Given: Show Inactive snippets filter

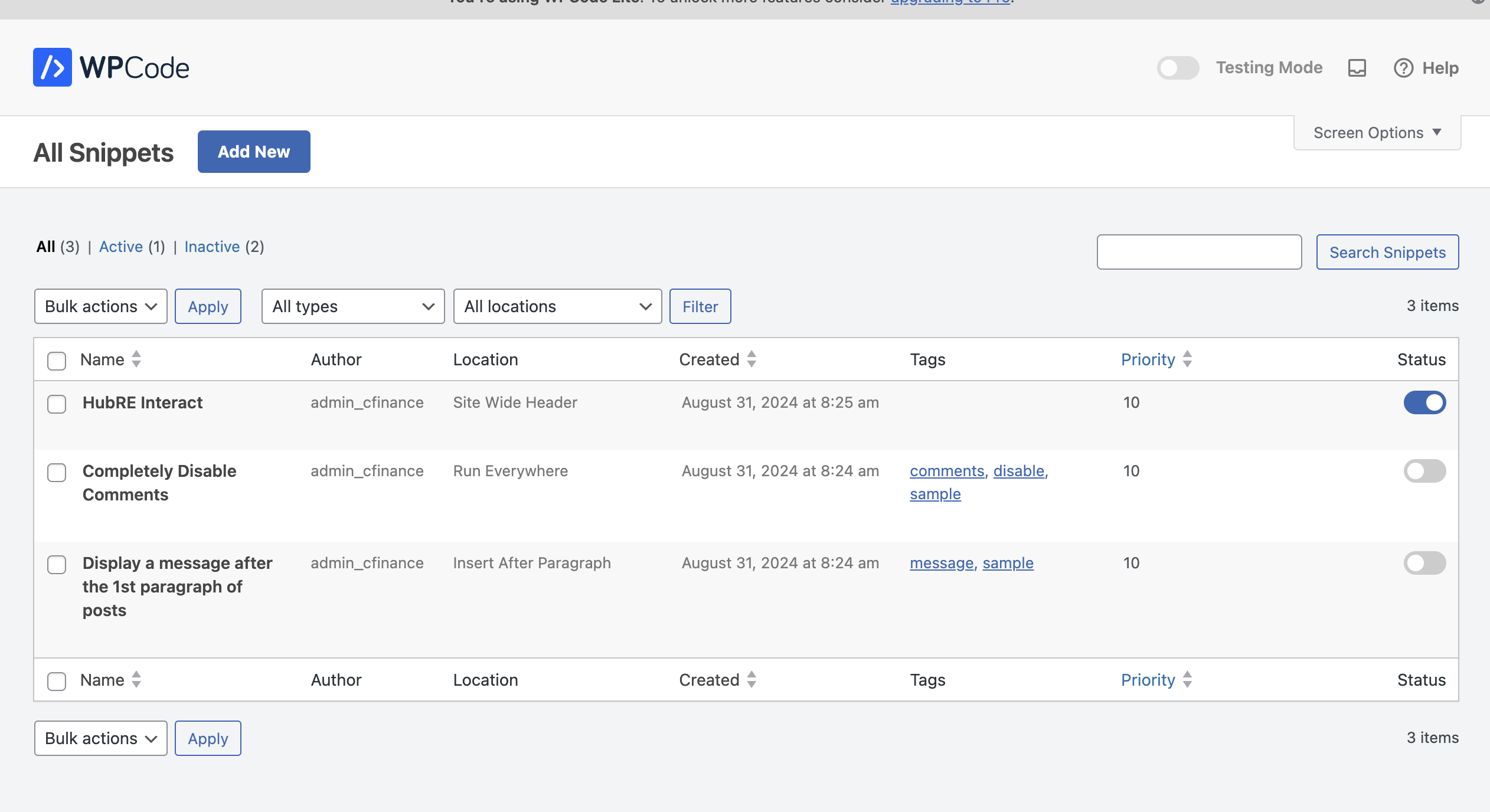Looking at the screenshot, I should (212, 247).
